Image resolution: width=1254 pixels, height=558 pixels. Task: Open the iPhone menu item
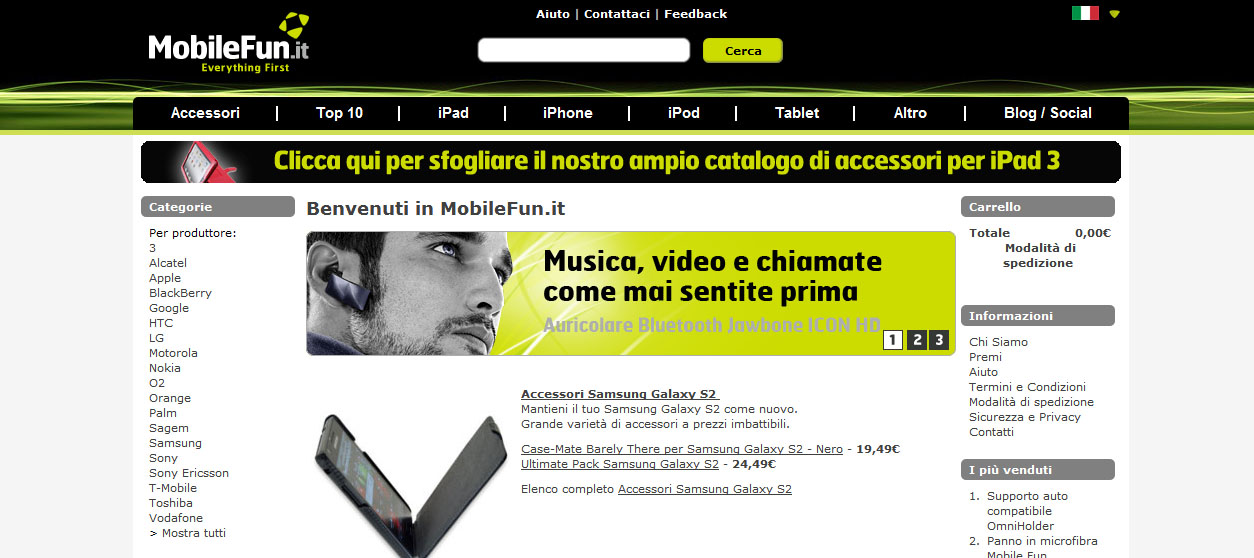[568, 113]
